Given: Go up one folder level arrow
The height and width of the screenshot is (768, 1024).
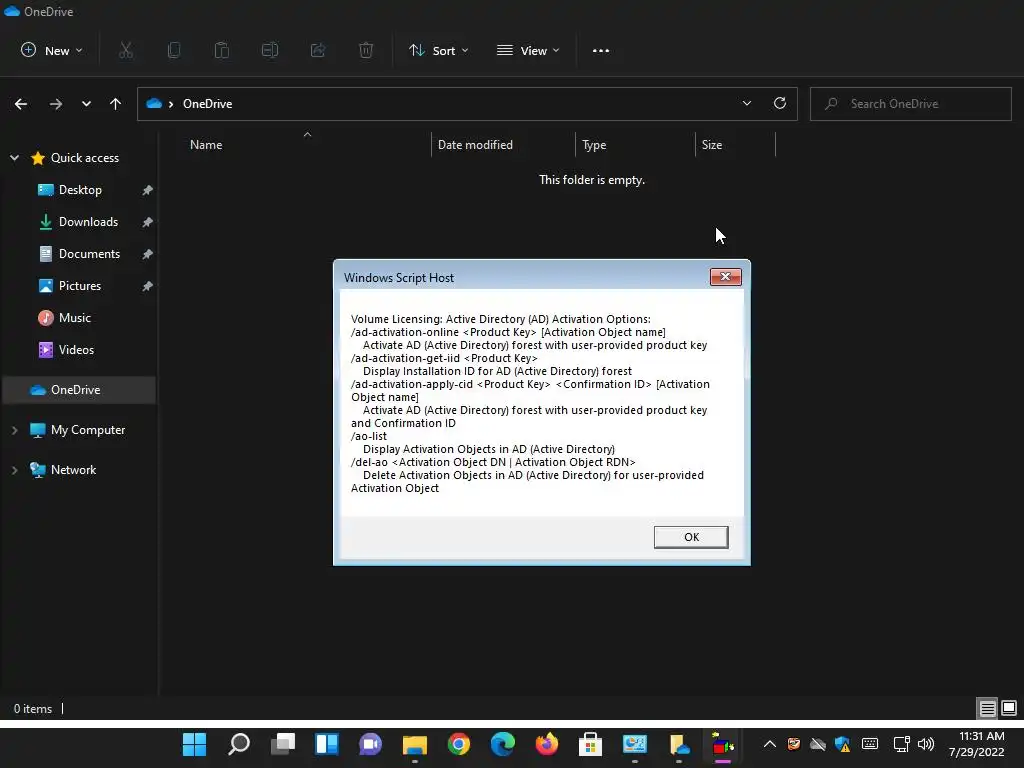Looking at the screenshot, I should click(x=116, y=104).
